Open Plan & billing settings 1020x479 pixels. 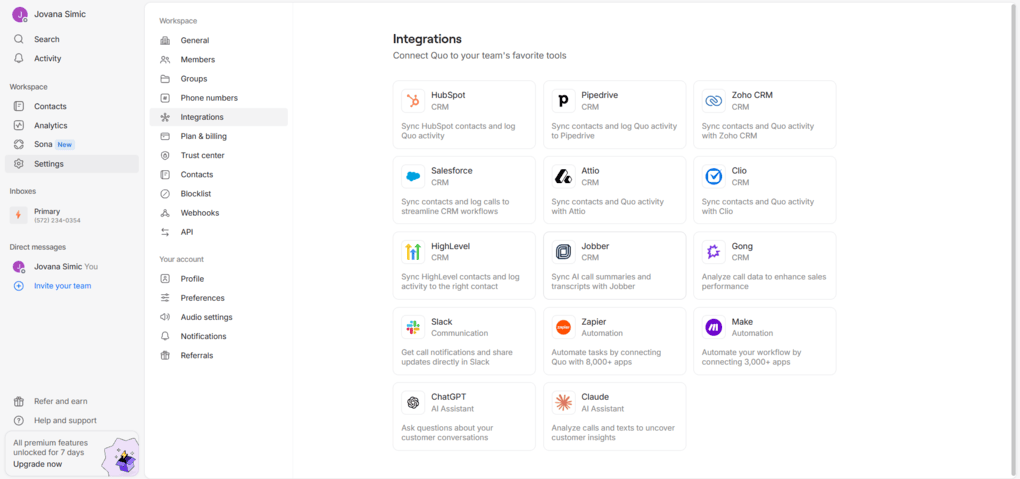pos(219,136)
